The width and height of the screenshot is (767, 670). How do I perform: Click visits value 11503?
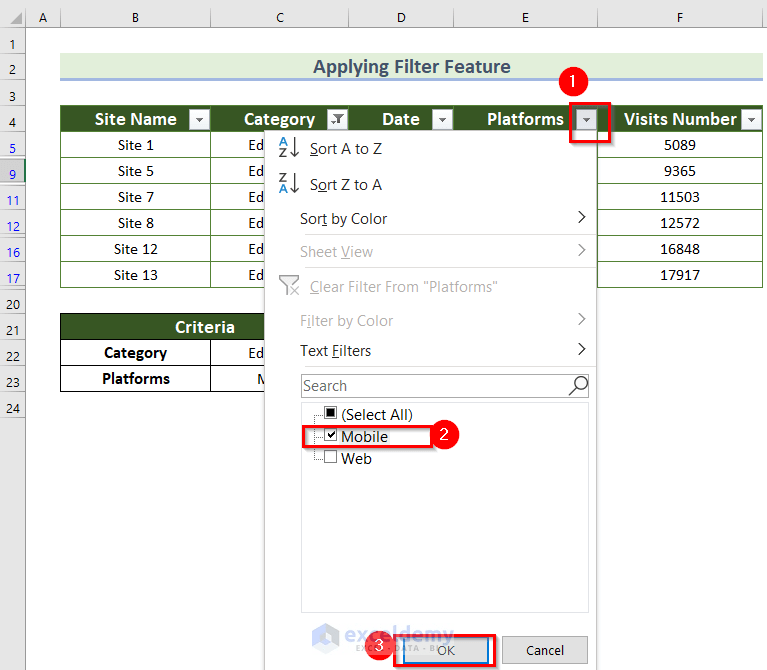click(x=680, y=197)
